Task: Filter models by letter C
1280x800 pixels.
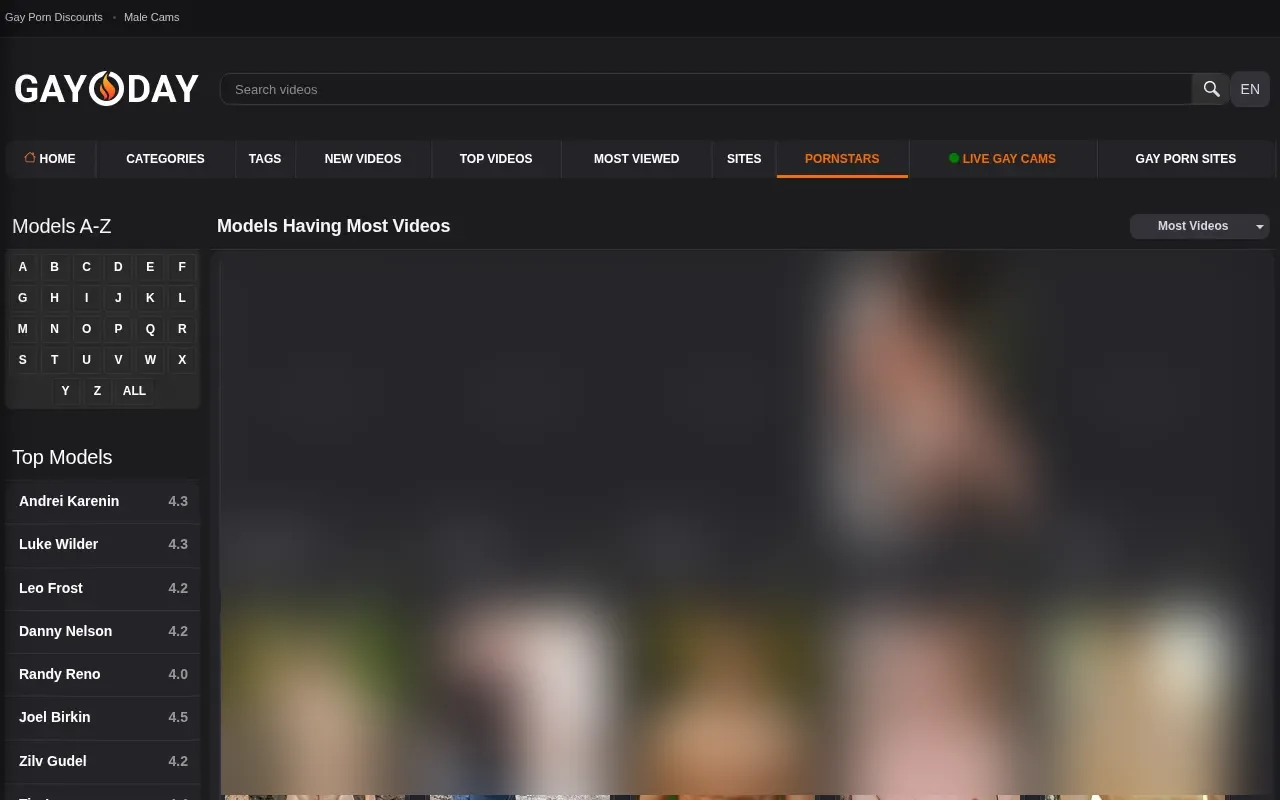Action: click(87, 267)
